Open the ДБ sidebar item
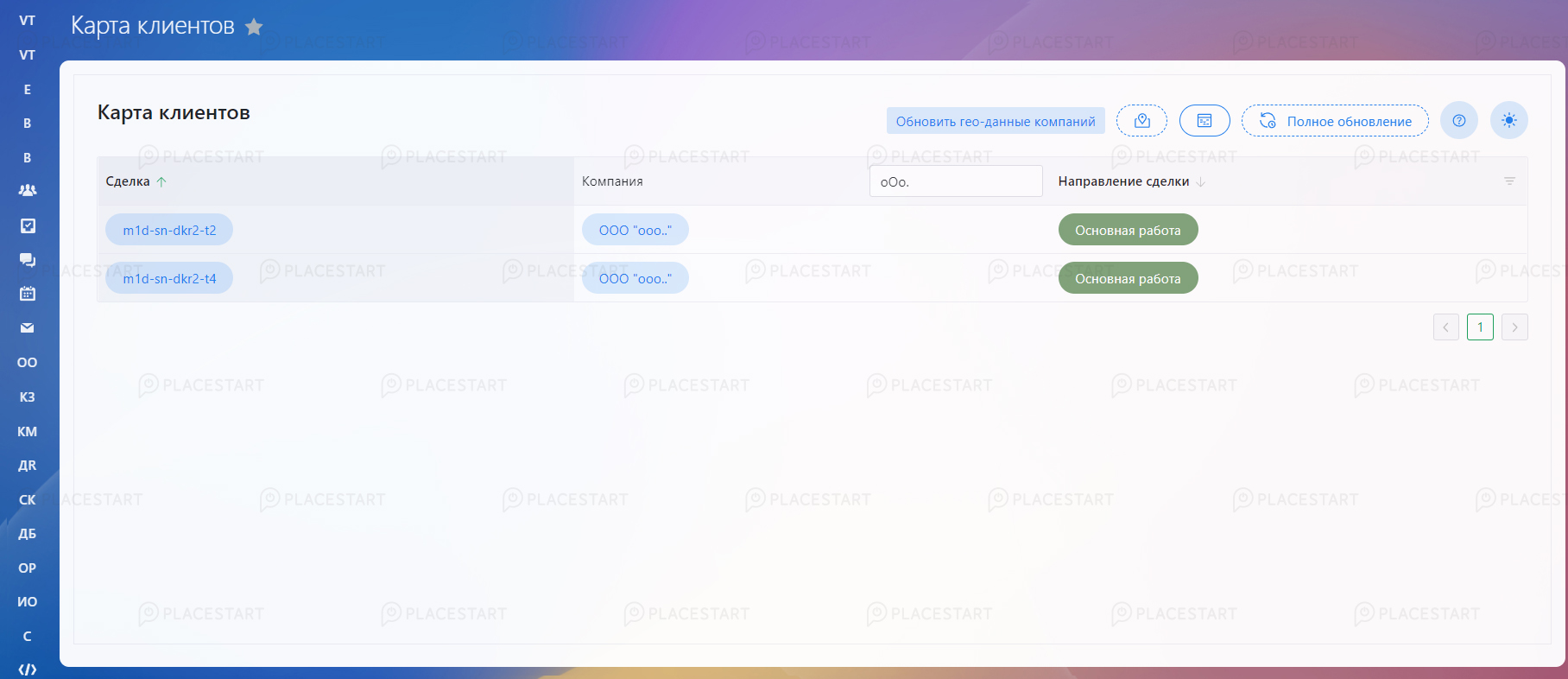This screenshot has height=679, width=1568. 28,534
